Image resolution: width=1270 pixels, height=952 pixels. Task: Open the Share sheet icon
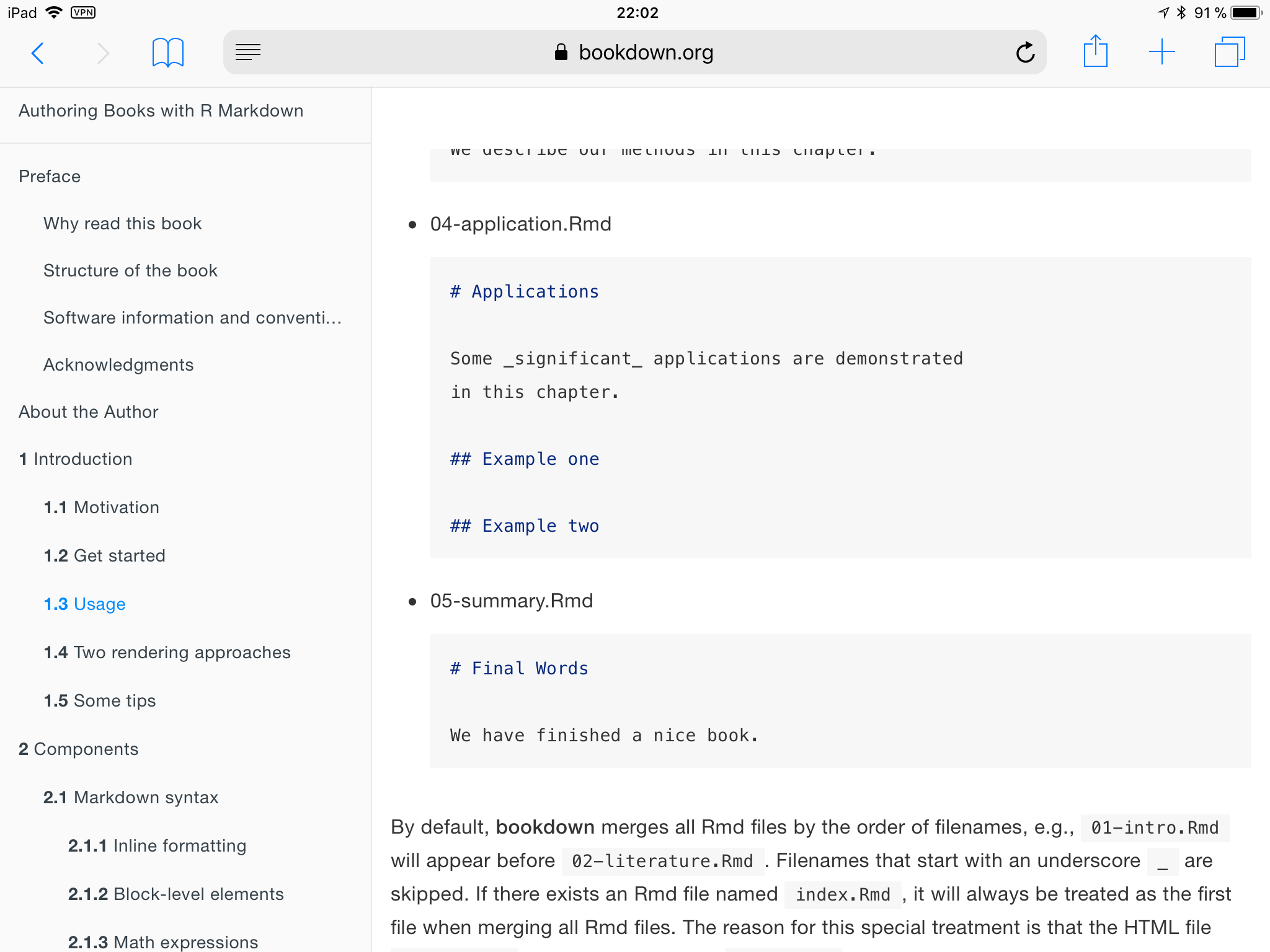click(x=1095, y=51)
